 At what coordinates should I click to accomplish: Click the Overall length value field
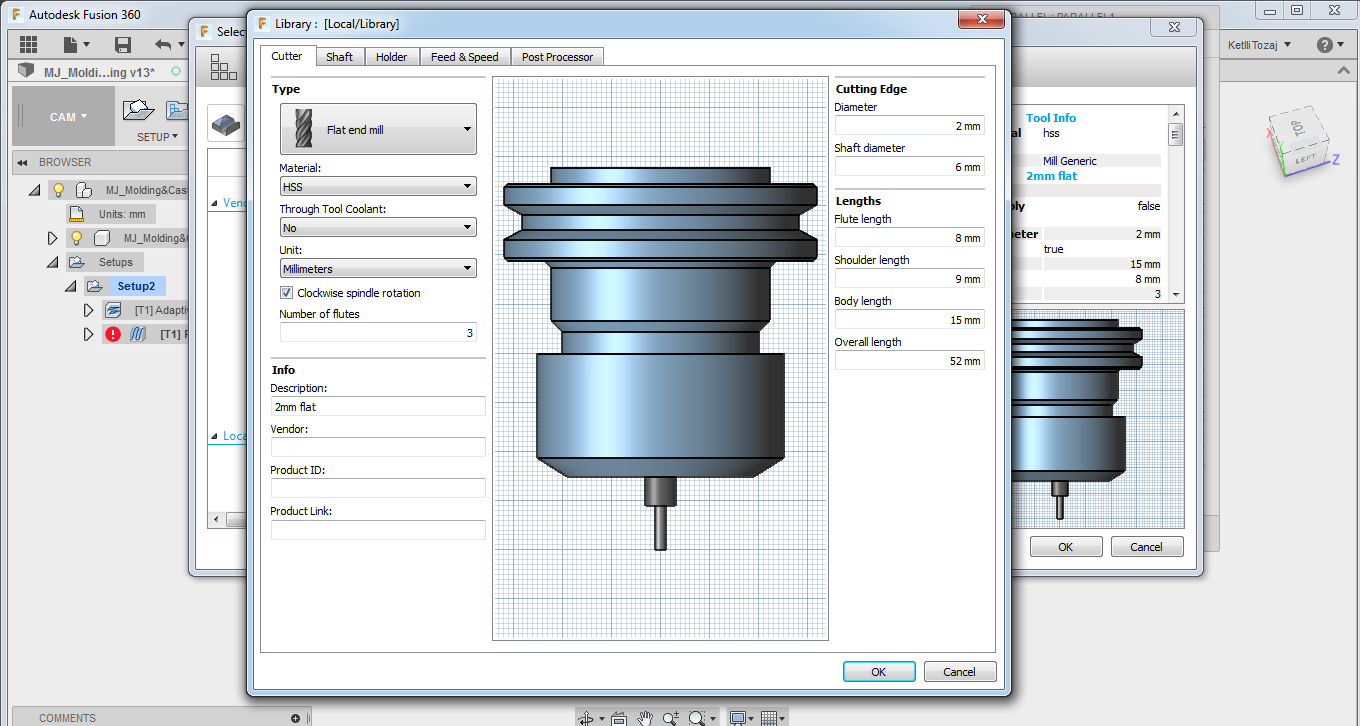click(910, 361)
